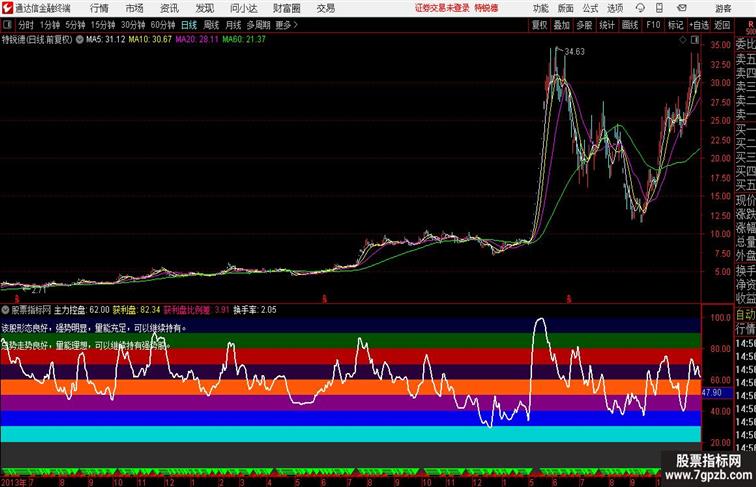Select the 周线 weekly period tab
This screenshot has height=487, width=756.
(x=211, y=25)
